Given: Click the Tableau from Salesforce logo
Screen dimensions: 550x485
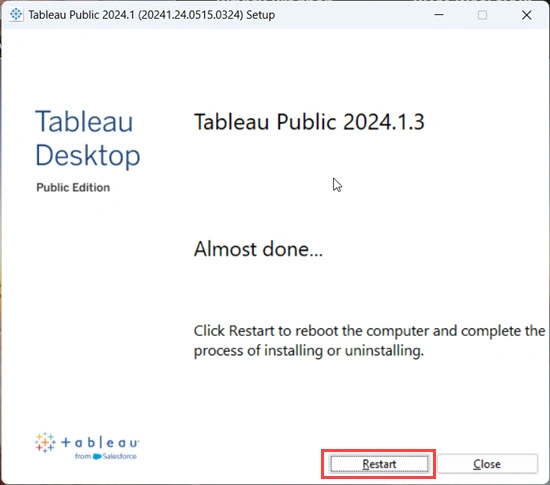Looking at the screenshot, I should coord(87,446).
